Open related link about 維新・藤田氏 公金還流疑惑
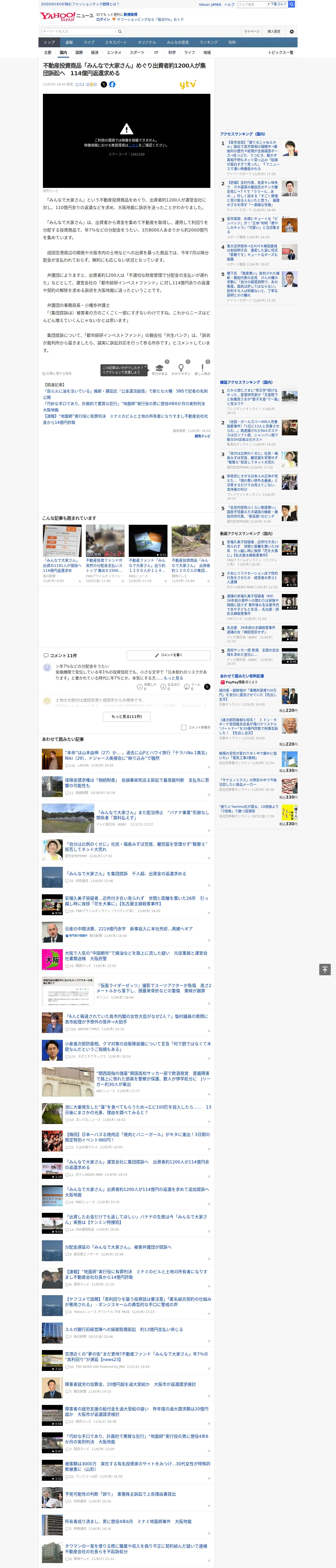 125,394
